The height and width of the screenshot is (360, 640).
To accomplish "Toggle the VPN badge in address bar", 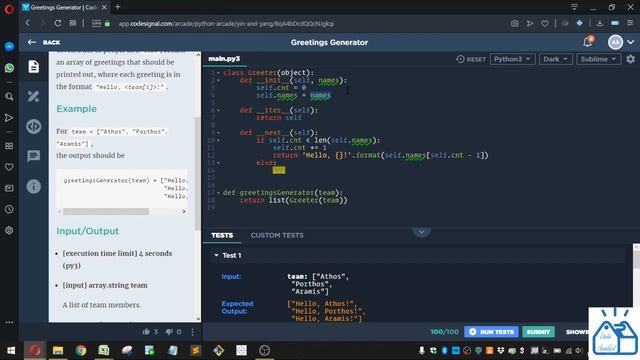I will click(x=96, y=24).
